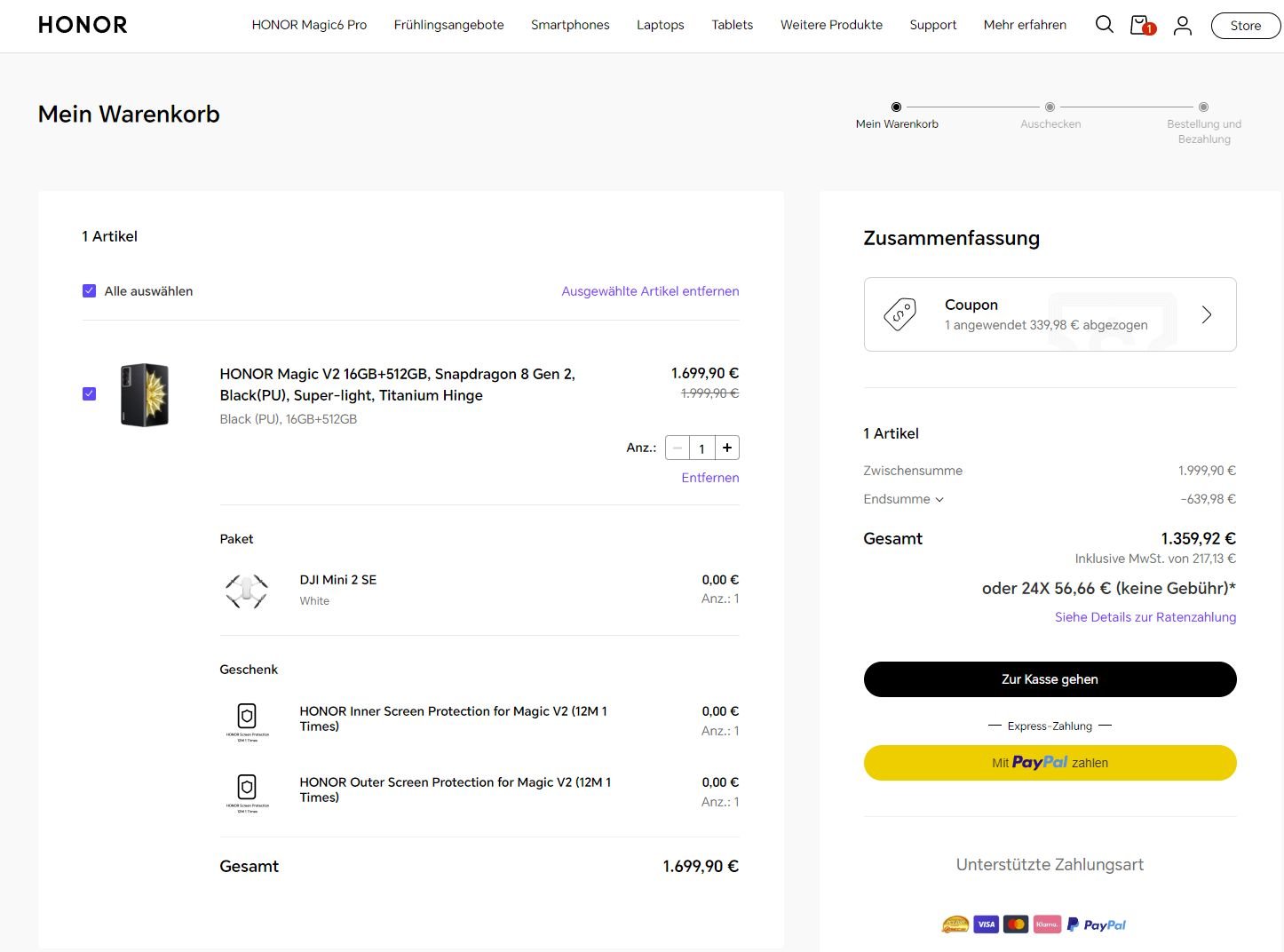Open the Laptops menu
Viewport: 1284px width, 952px height.
tap(660, 25)
